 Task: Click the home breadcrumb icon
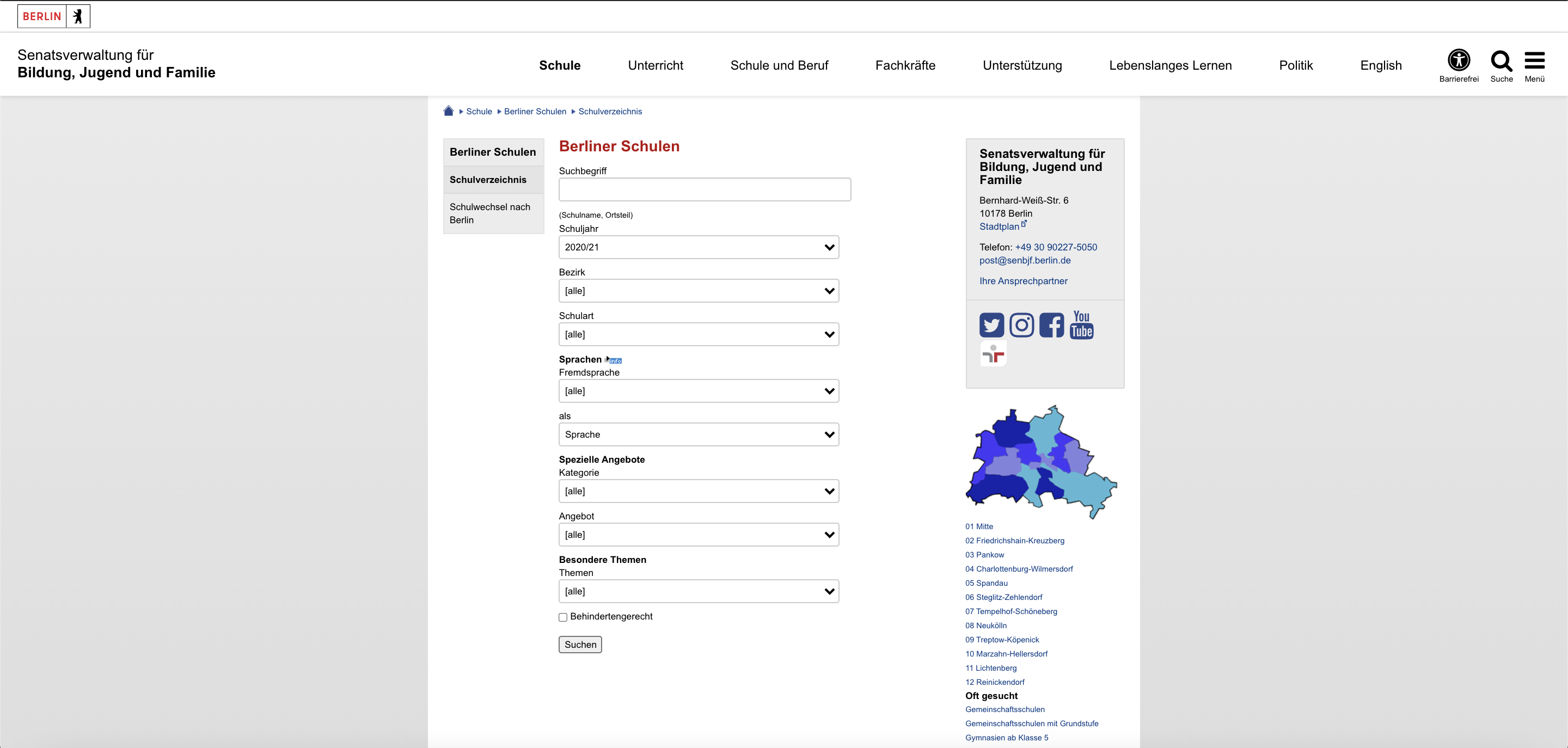(x=449, y=111)
